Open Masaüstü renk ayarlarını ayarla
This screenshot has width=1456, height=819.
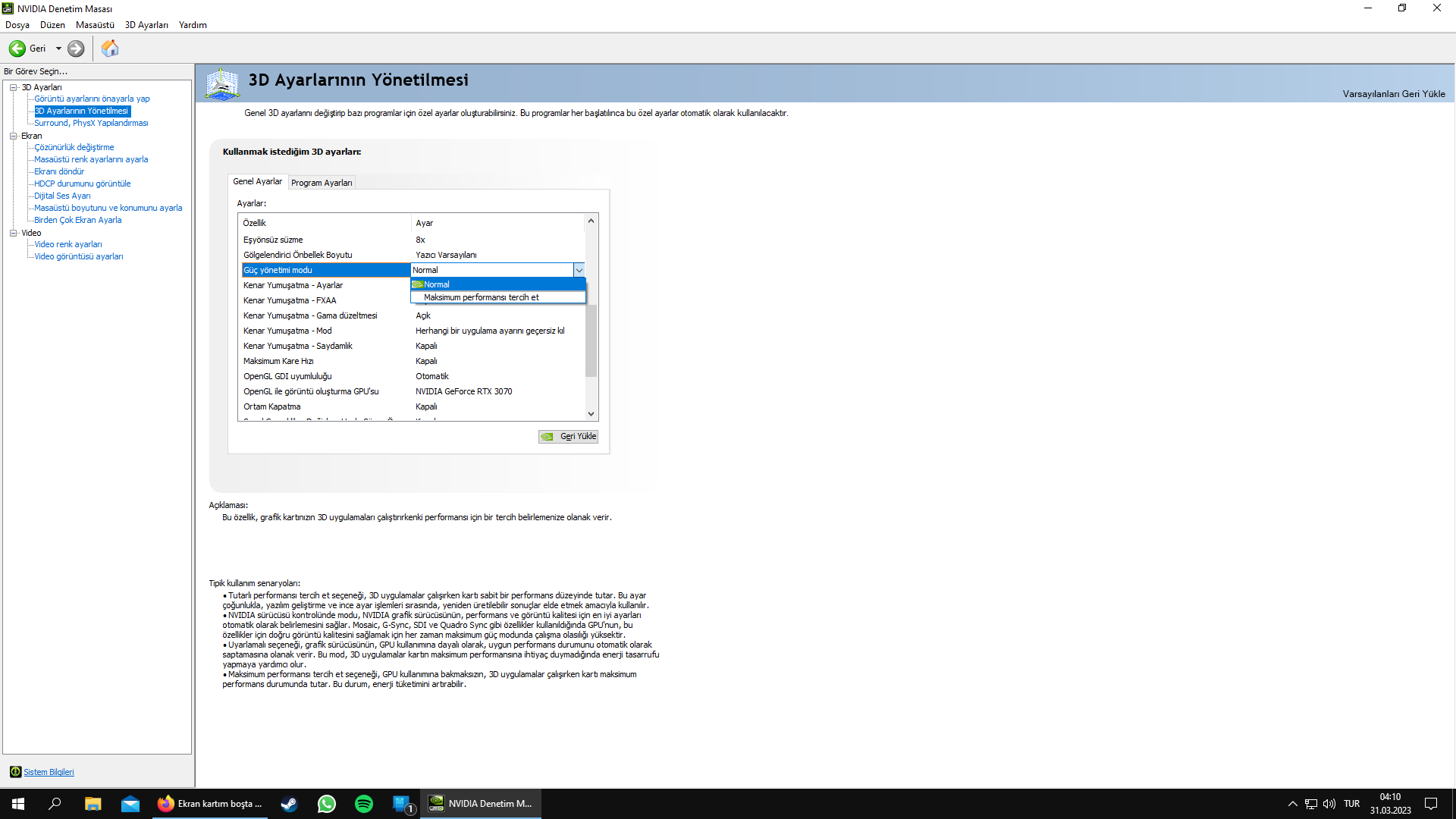91,159
